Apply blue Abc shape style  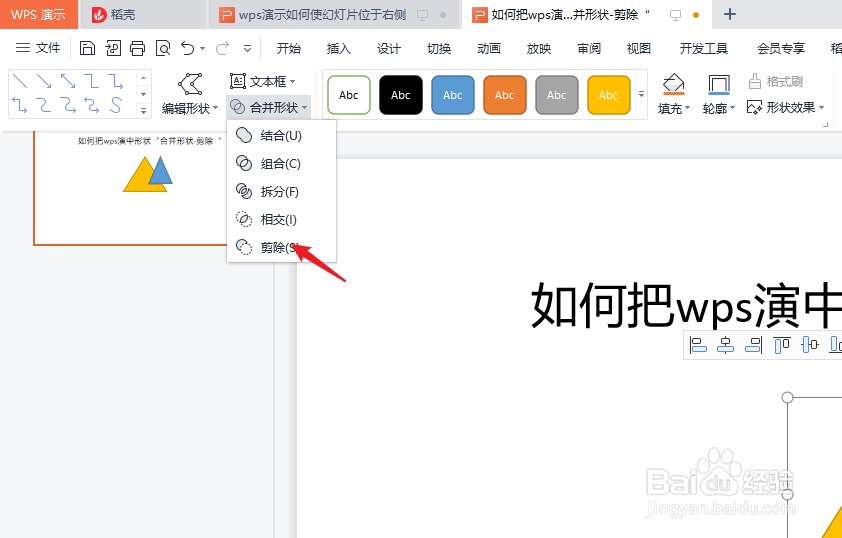click(x=453, y=95)
